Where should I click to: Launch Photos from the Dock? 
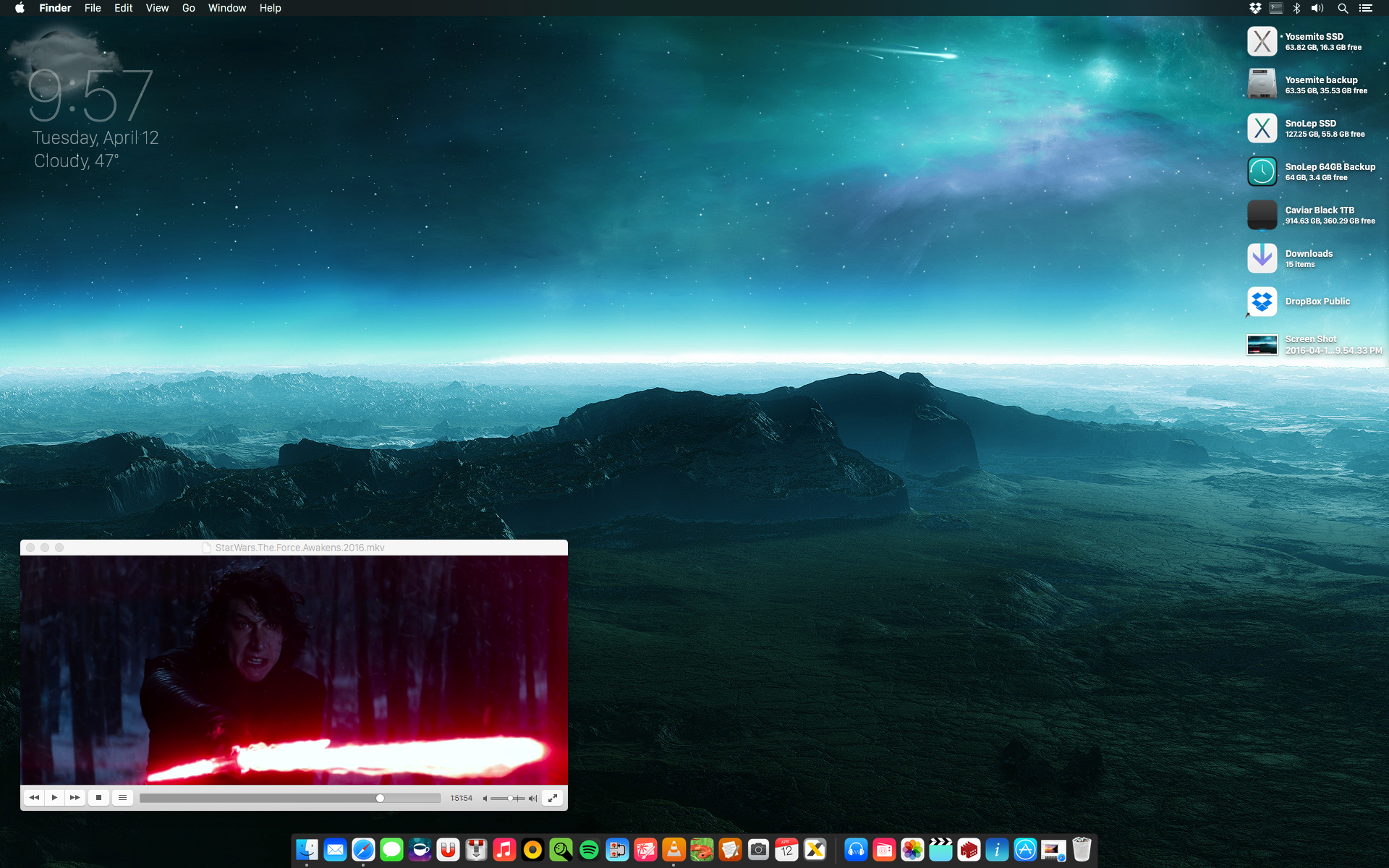click(x=912, y=850)
